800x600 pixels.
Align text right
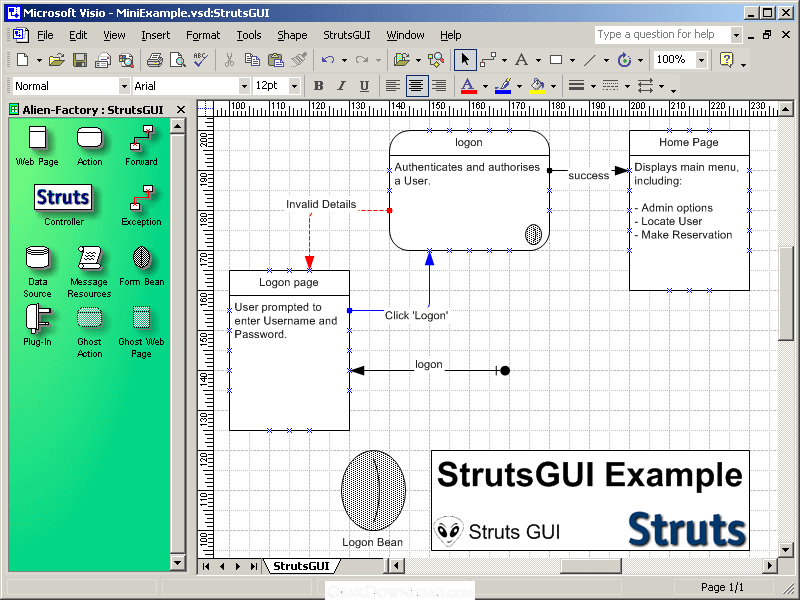(x=439, y=86)
